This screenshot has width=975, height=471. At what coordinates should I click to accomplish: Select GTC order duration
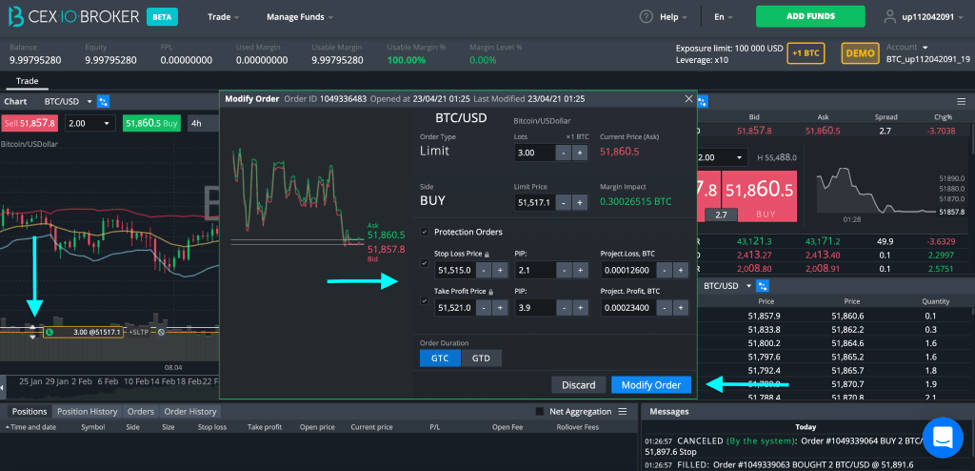coord(440,358)
